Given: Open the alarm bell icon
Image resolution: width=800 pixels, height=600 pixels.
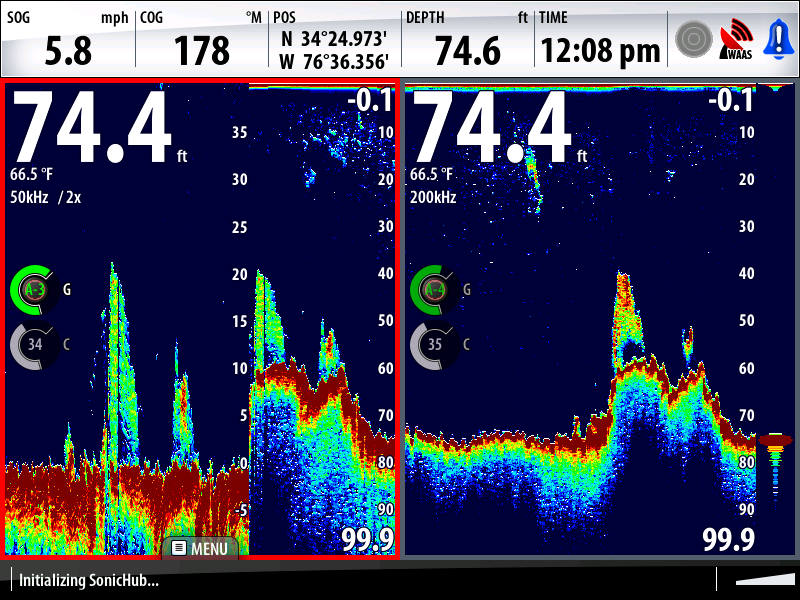Looking at the screenshot, I should [x=779, y=37].
